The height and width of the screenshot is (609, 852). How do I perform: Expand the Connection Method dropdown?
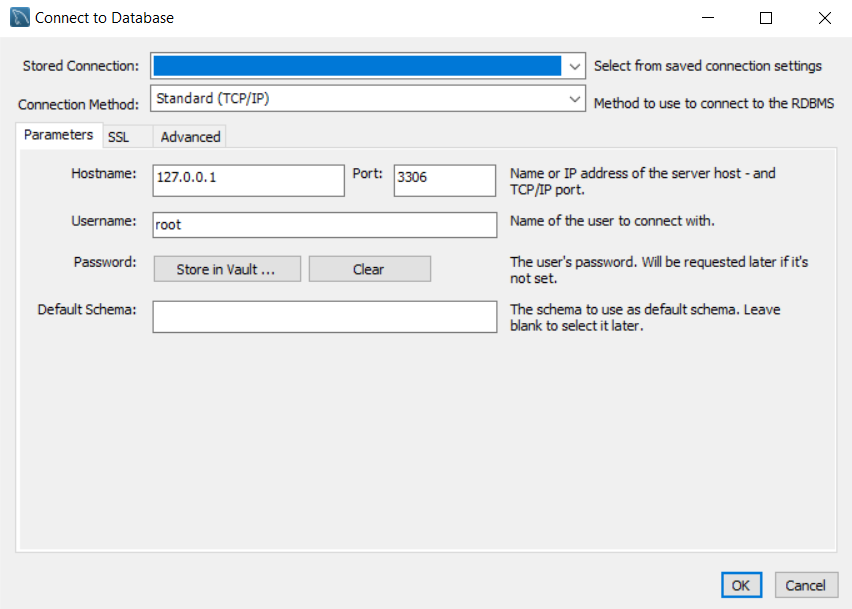[x=360, y=99]
